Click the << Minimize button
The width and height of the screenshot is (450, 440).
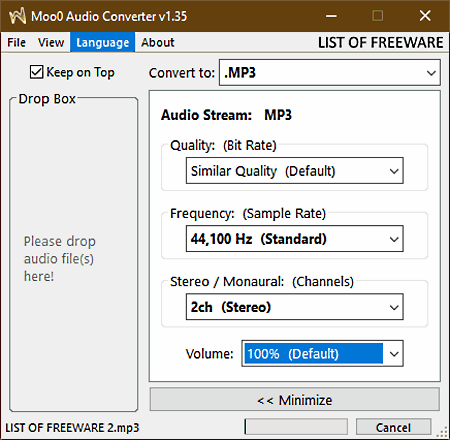point(295,399)
